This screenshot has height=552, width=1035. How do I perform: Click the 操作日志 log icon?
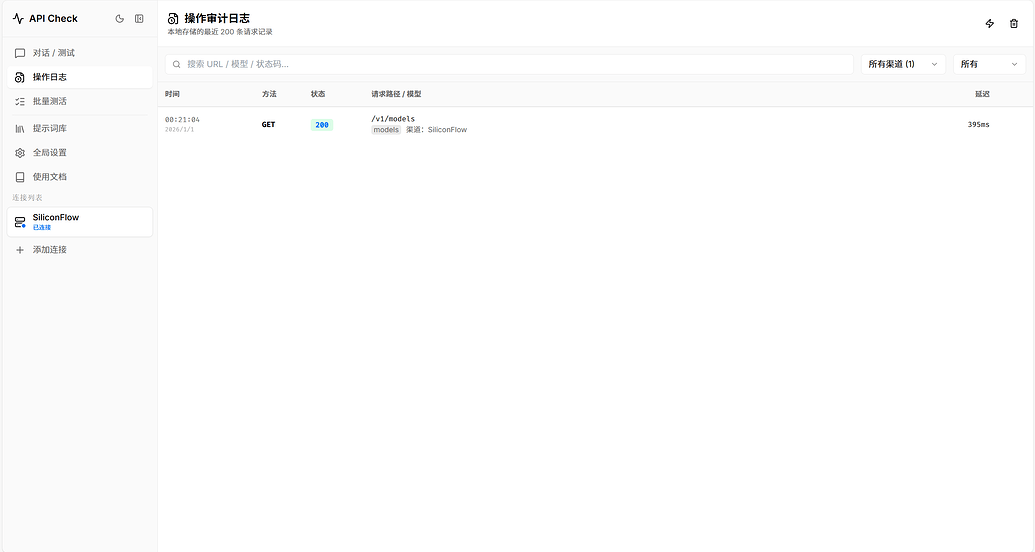pyautogui.click(x=20, y=77)
